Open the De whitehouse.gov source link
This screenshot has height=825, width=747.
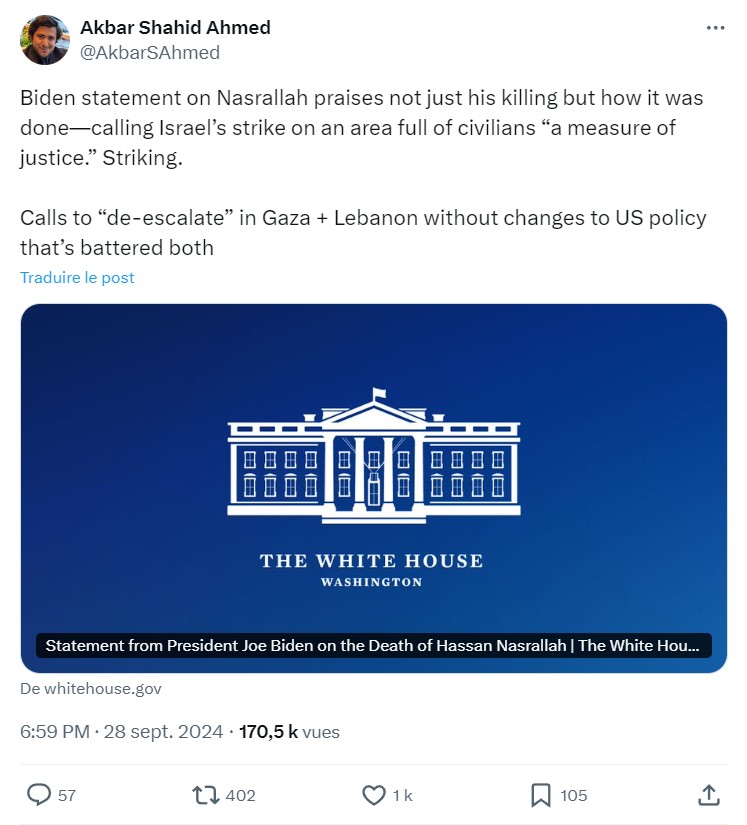coord(90,688)
